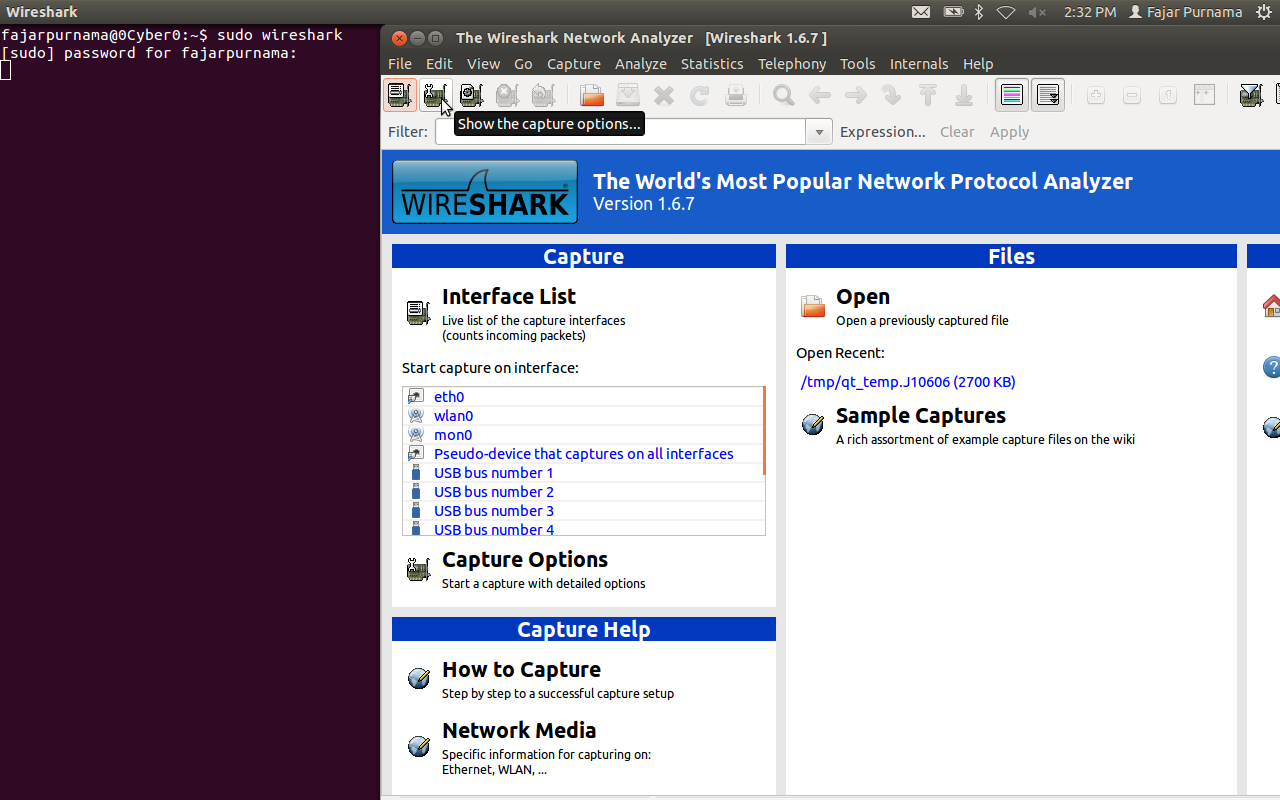Open capture filters from toolbar icon
Viewport: 1280px width, 800px height.
pos(1251,95)
